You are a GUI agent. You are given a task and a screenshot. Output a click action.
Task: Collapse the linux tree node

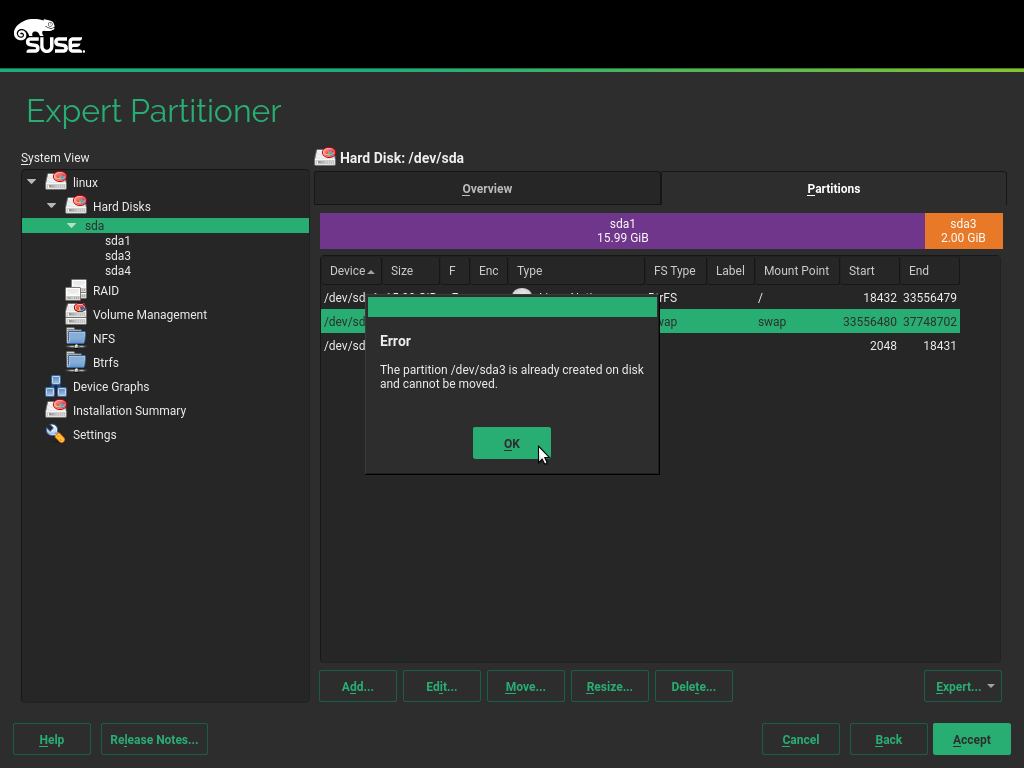(x=32, y=182)
